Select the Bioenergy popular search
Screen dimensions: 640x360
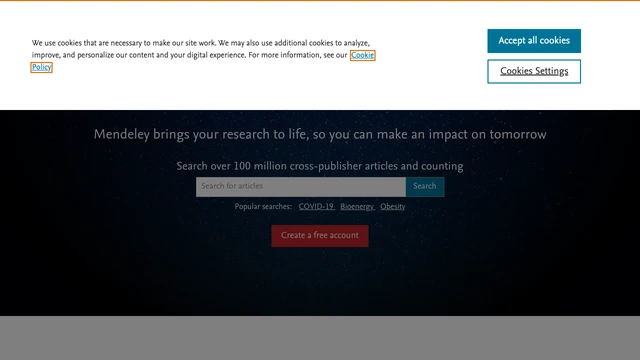(x=358, y=207)
